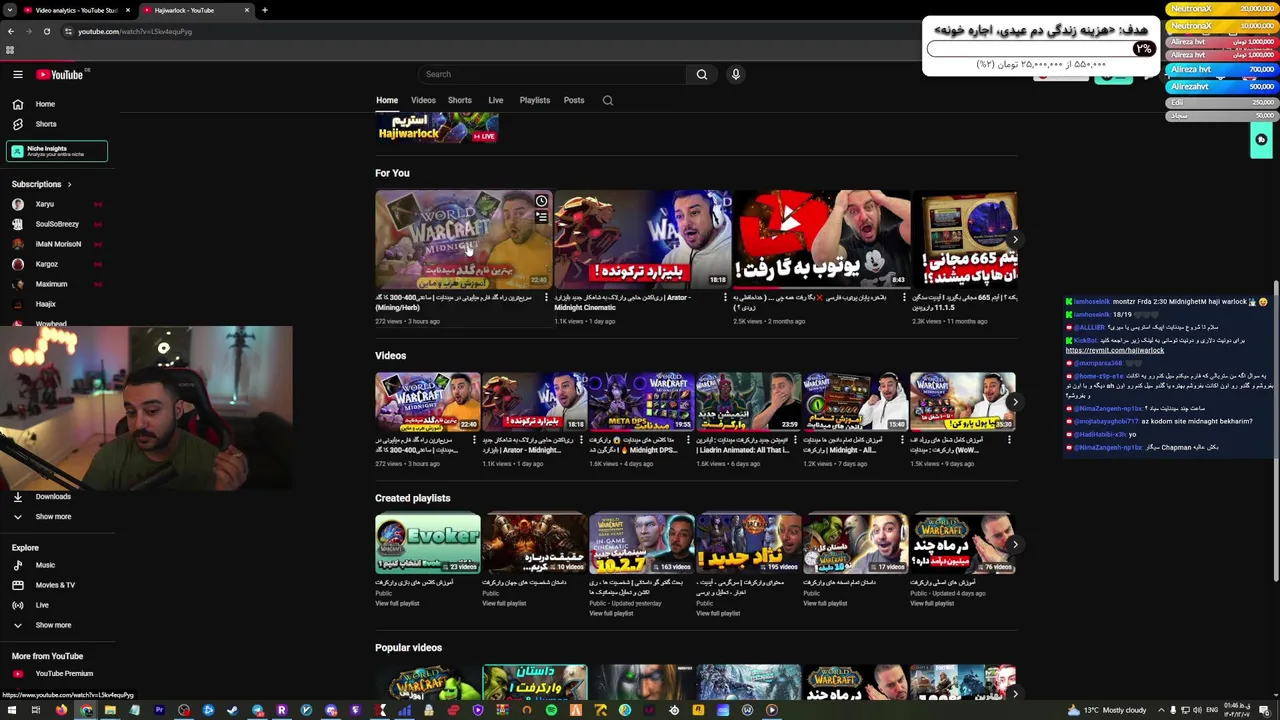The image size is (1280, 720).
Task: Open Steam from the taskbar
Action: click(x=232, y=710)
